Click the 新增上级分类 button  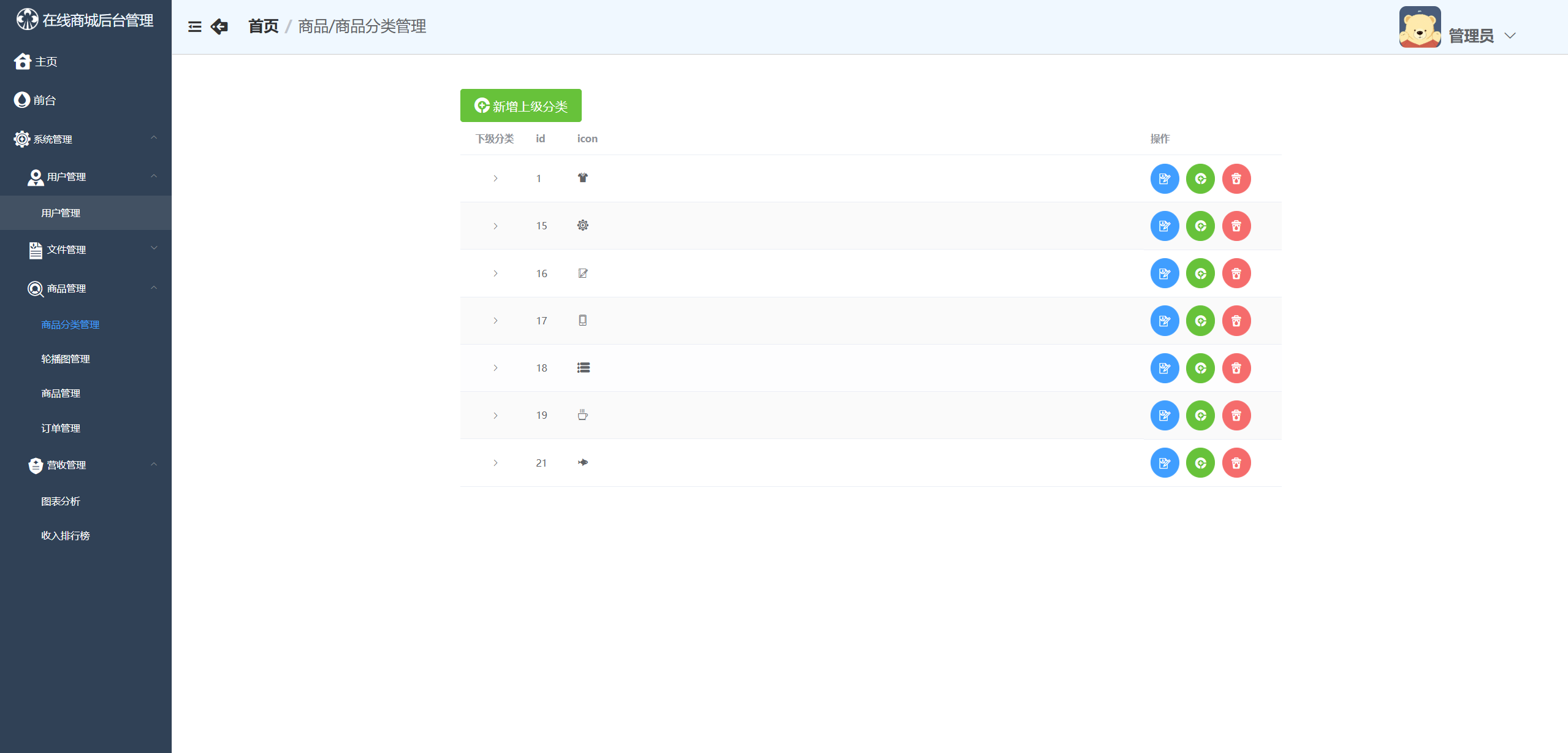(520, 105)
